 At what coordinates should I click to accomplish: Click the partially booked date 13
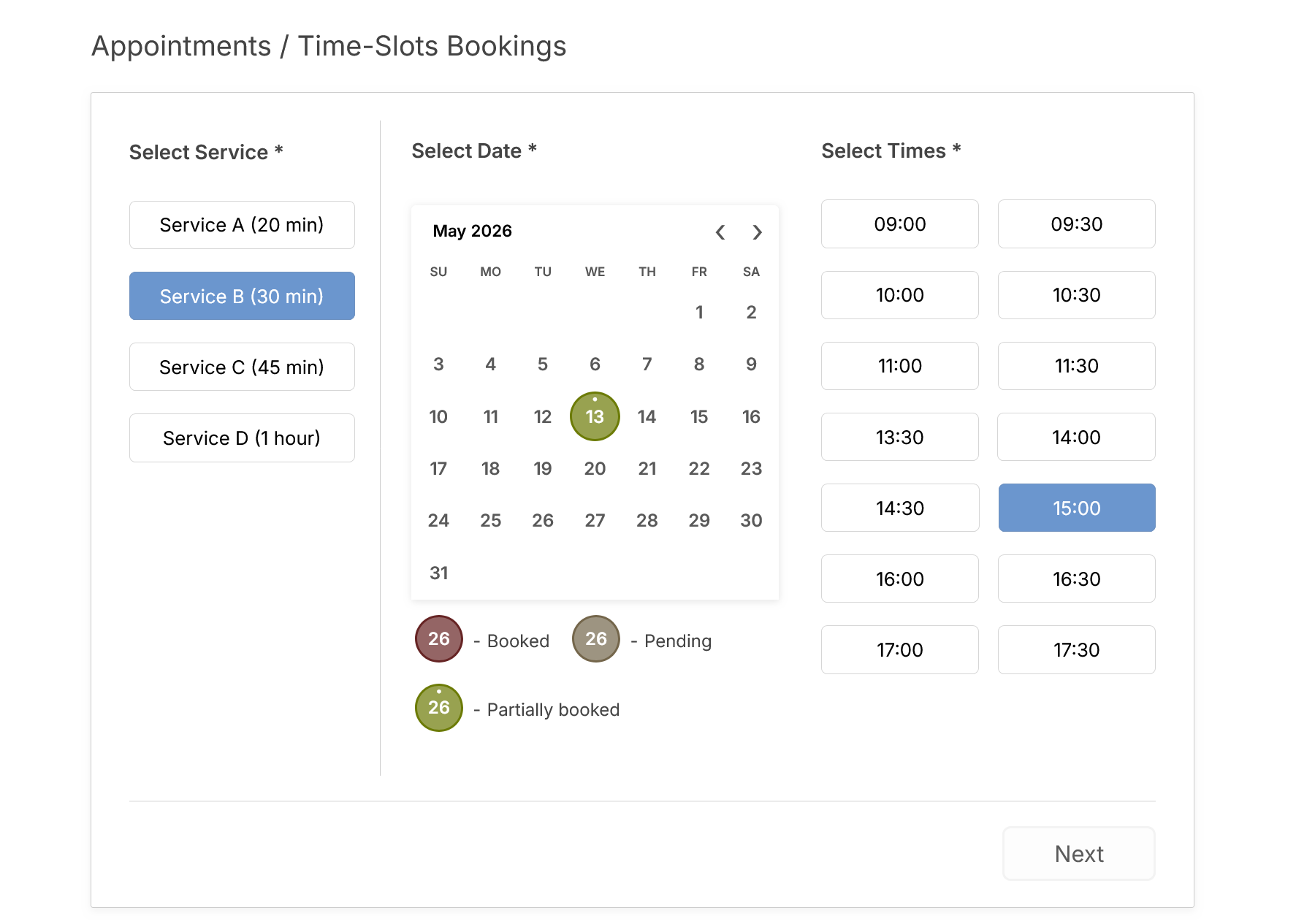pyautogui.click(x=594, y=416)
